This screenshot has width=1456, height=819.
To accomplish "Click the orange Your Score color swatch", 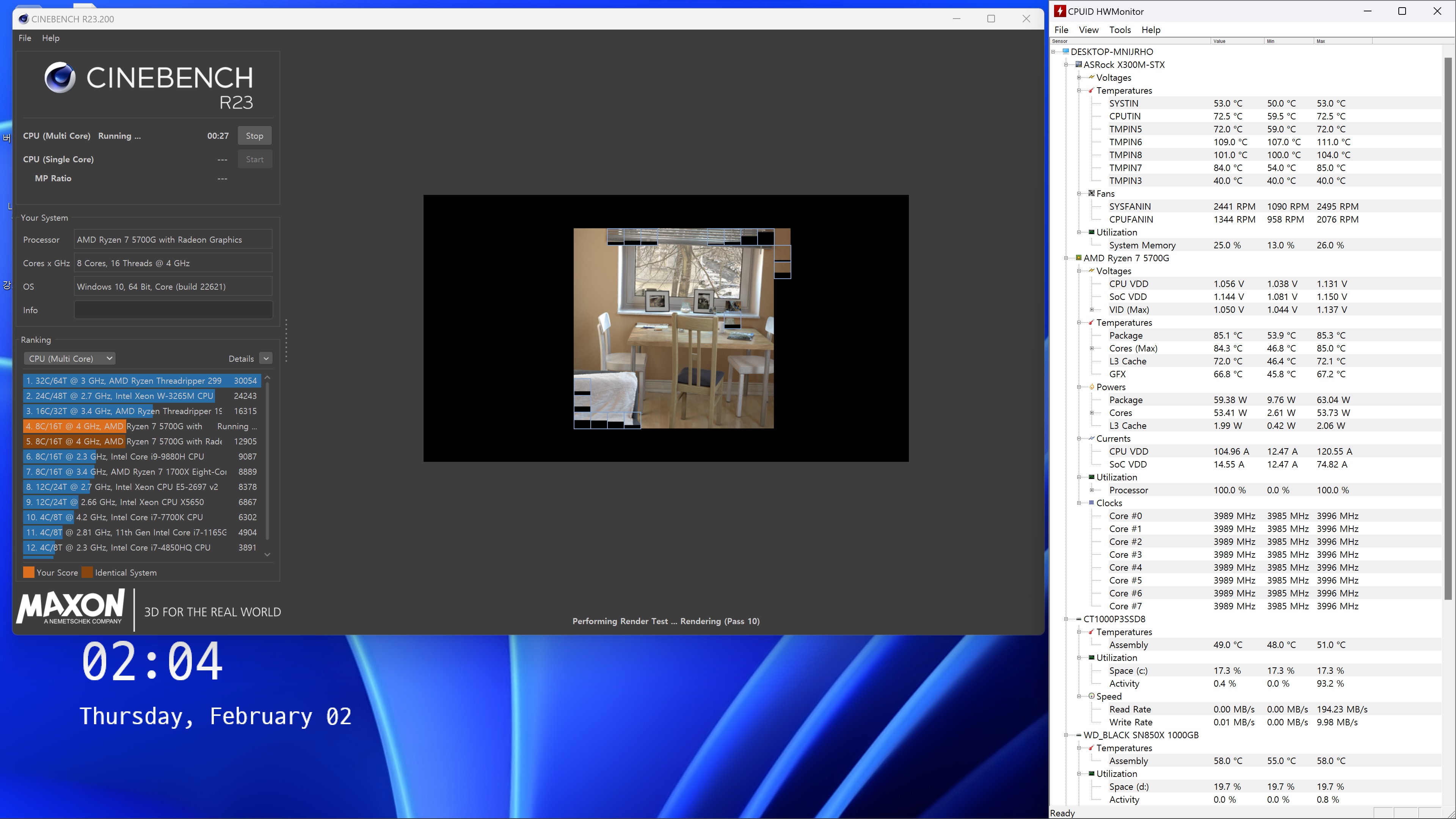I will (28, 573).
